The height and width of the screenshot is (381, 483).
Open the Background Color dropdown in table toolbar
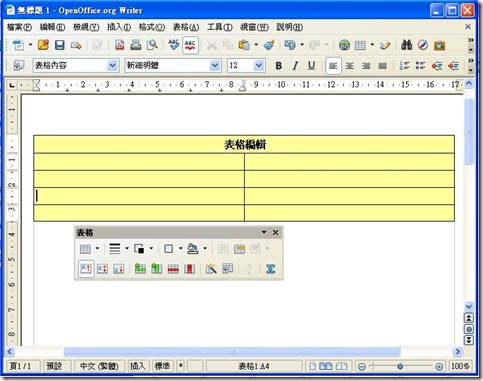click(205, 248)
